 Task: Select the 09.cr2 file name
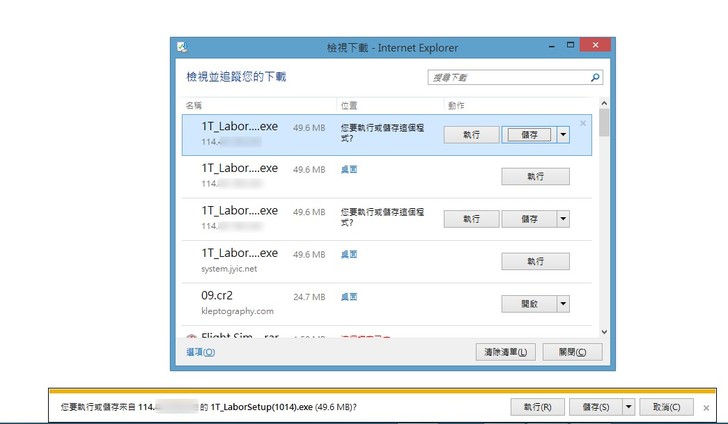(x=217, y=295)
